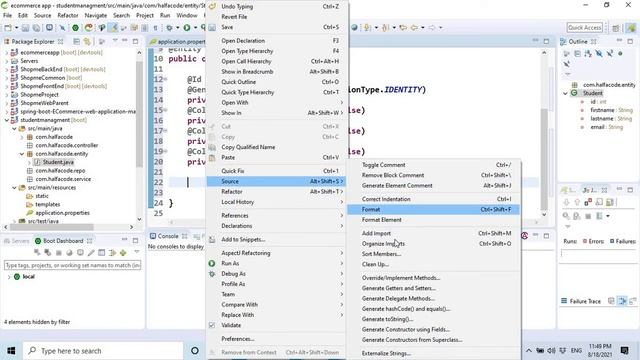Open Windows Start menu
The height and width of the screenshot is (360, 640).
tap(11, 351)
